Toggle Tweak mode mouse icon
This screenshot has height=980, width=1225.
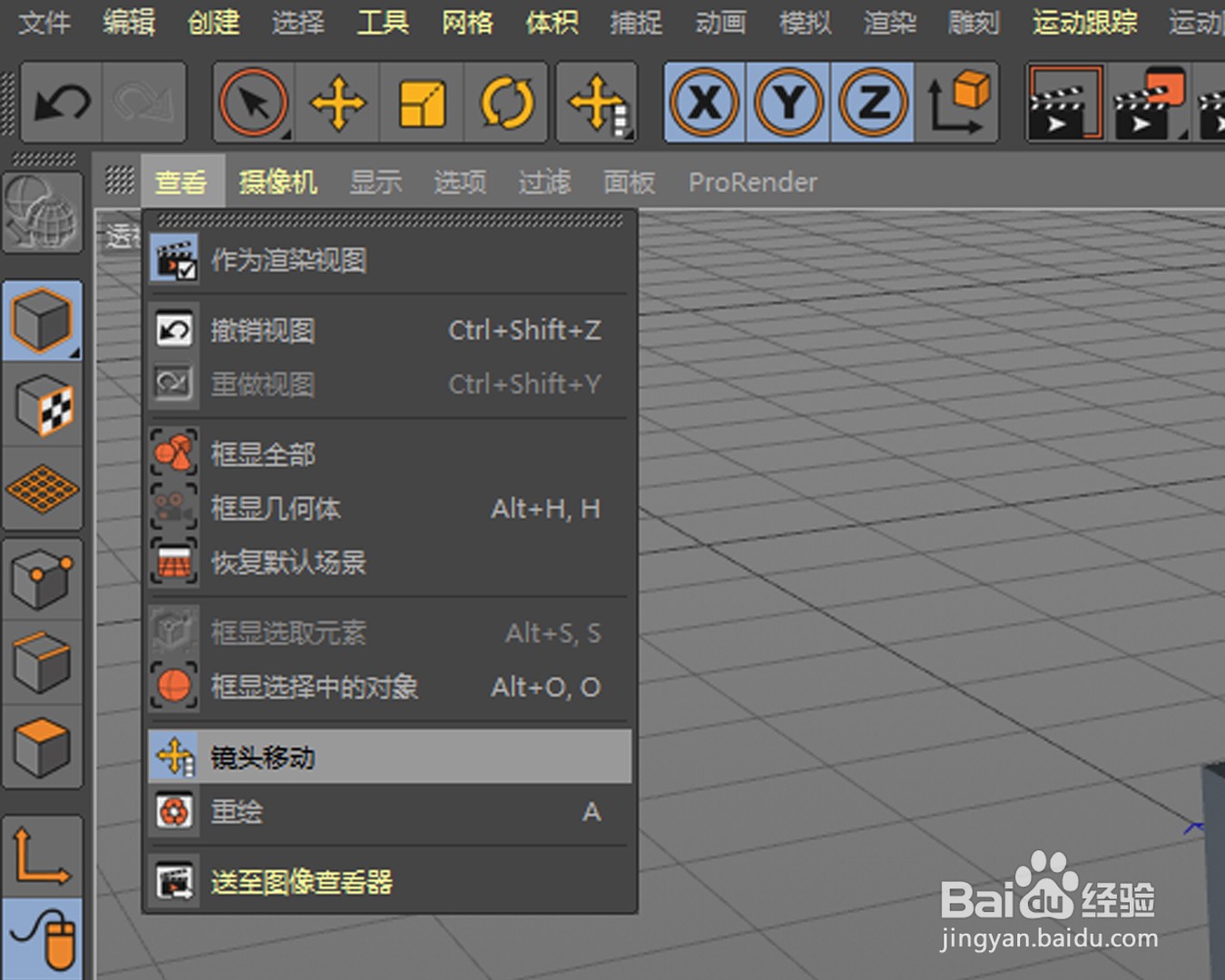43,939
